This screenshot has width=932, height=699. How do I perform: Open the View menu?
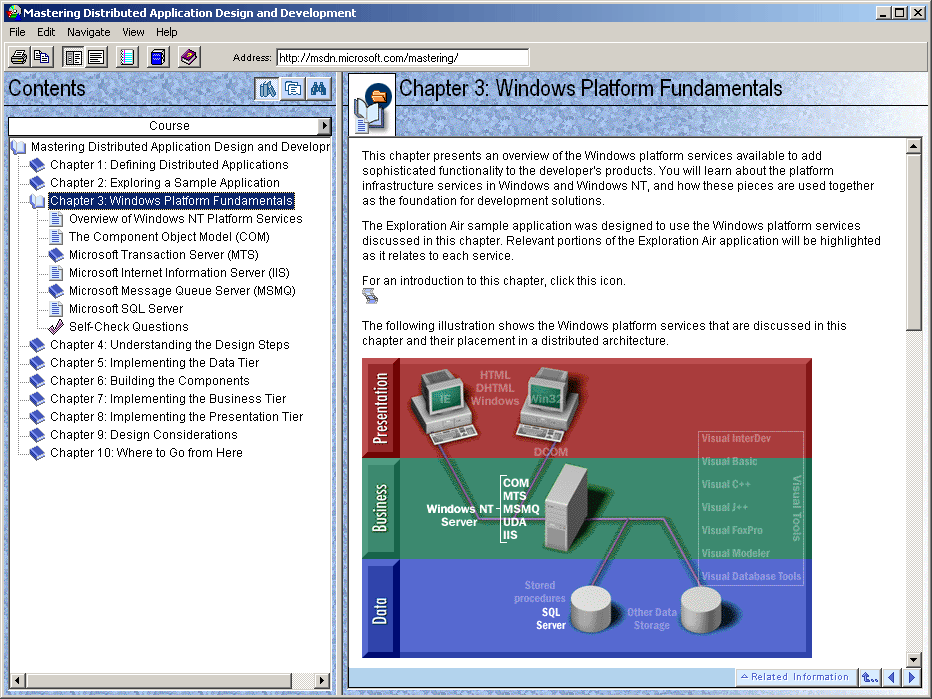click(133, 32)
